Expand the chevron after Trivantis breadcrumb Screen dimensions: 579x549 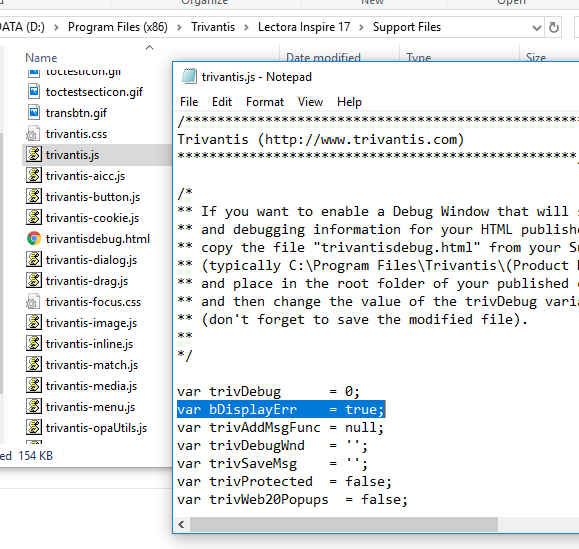coord(246,28)
